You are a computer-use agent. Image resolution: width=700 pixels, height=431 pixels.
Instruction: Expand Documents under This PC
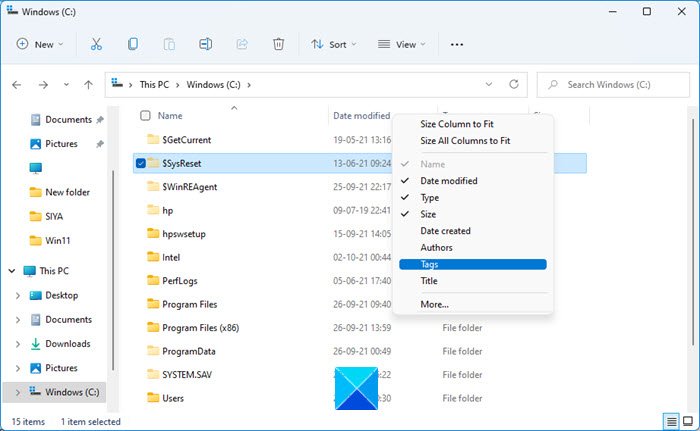[18, 320]
